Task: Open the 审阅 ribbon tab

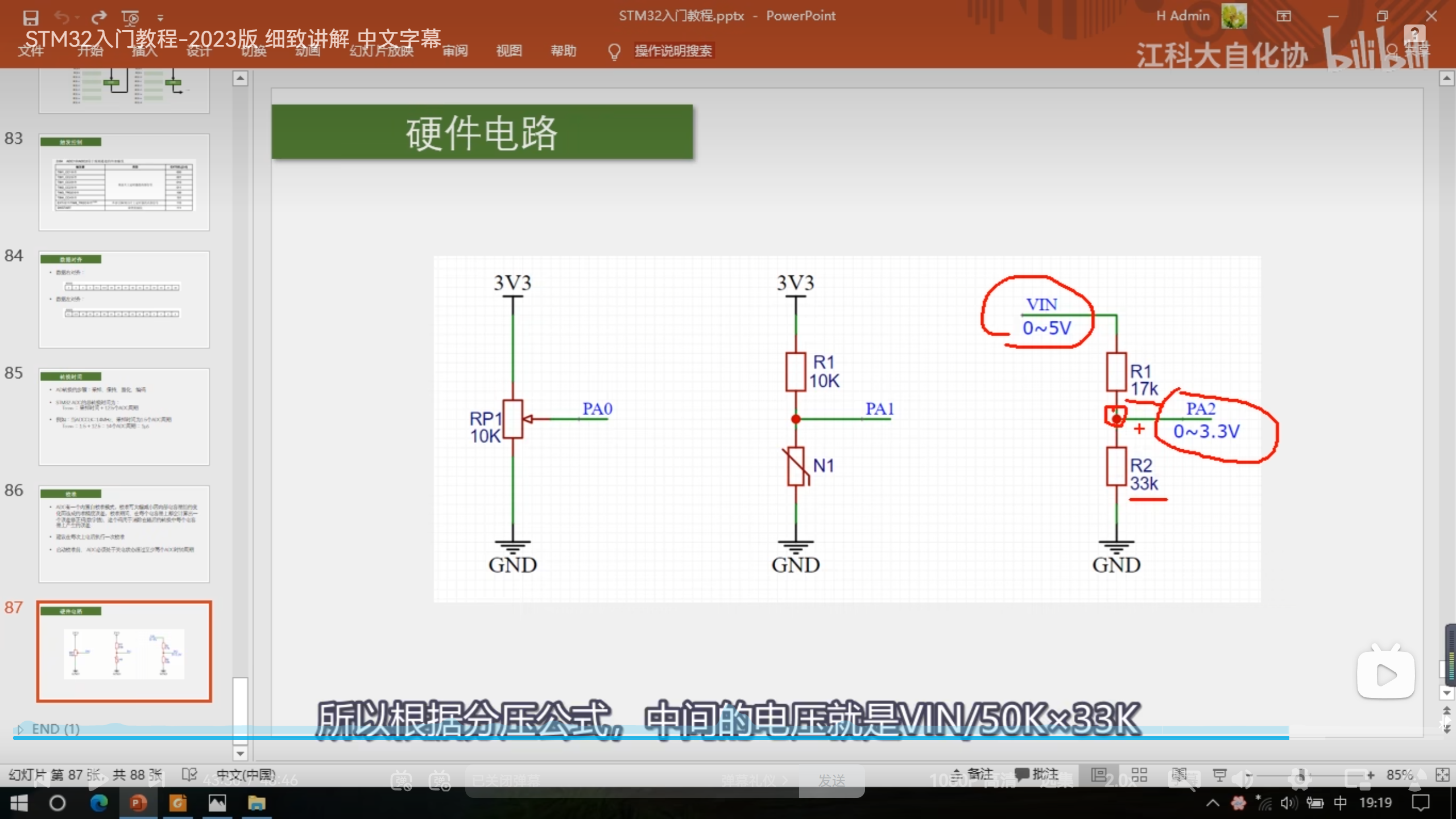Action: (x=455, y=51)
